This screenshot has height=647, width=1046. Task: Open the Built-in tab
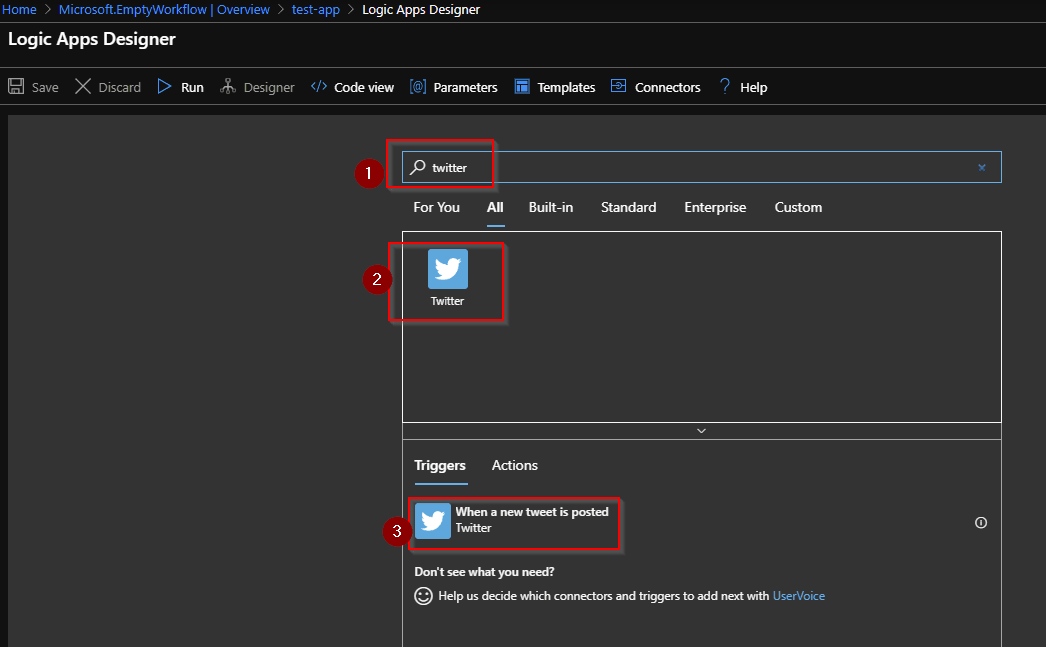551,207
